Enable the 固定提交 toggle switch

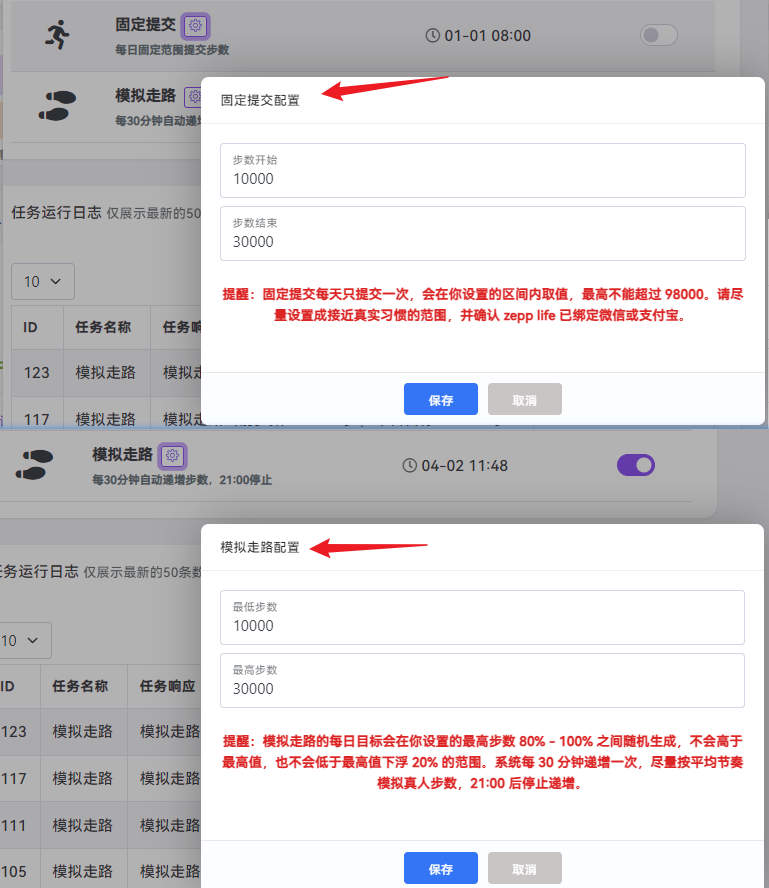click(659, 35)
